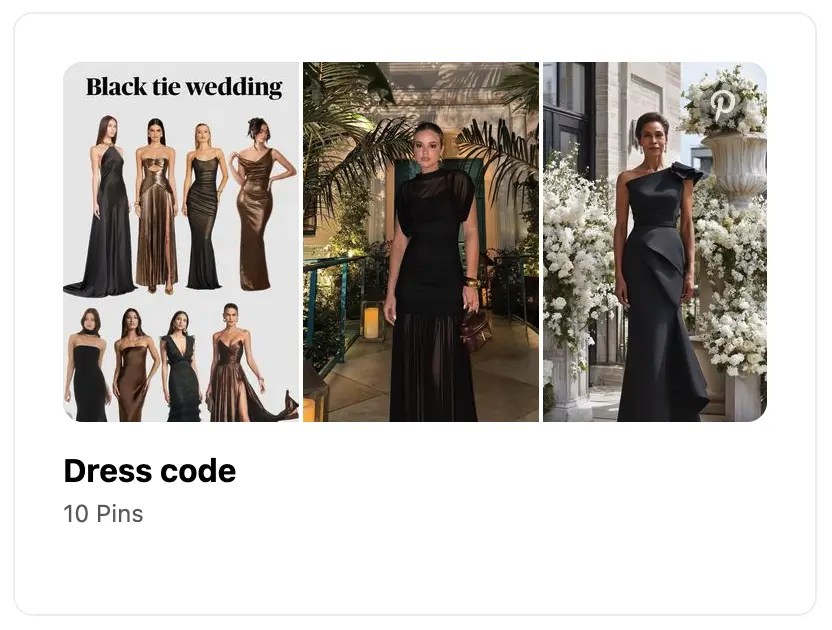Screen dimensions: 832x630
Task: Click the burgundy handbag in middle photo
Action: click(475, 330)
